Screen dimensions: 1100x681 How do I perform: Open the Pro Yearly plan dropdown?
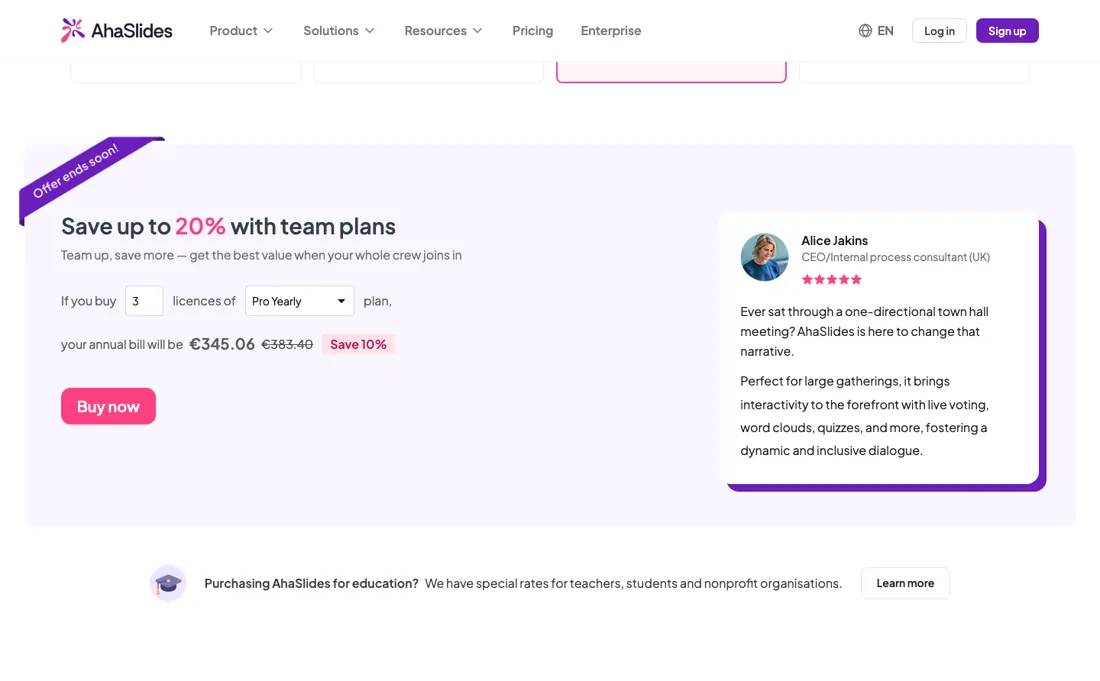click(x=300, y=301)
